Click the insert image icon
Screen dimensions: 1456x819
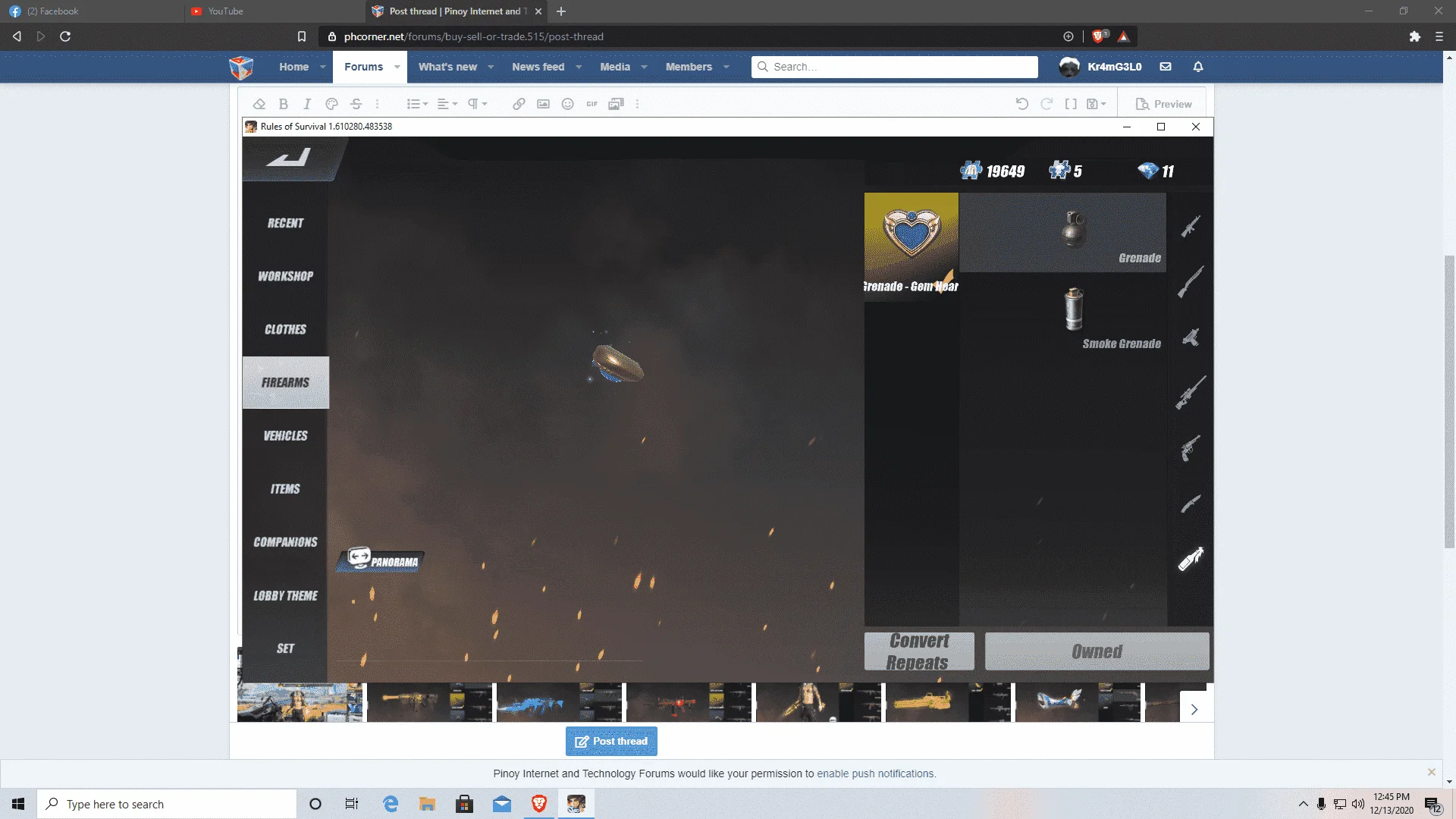point(543,104)
